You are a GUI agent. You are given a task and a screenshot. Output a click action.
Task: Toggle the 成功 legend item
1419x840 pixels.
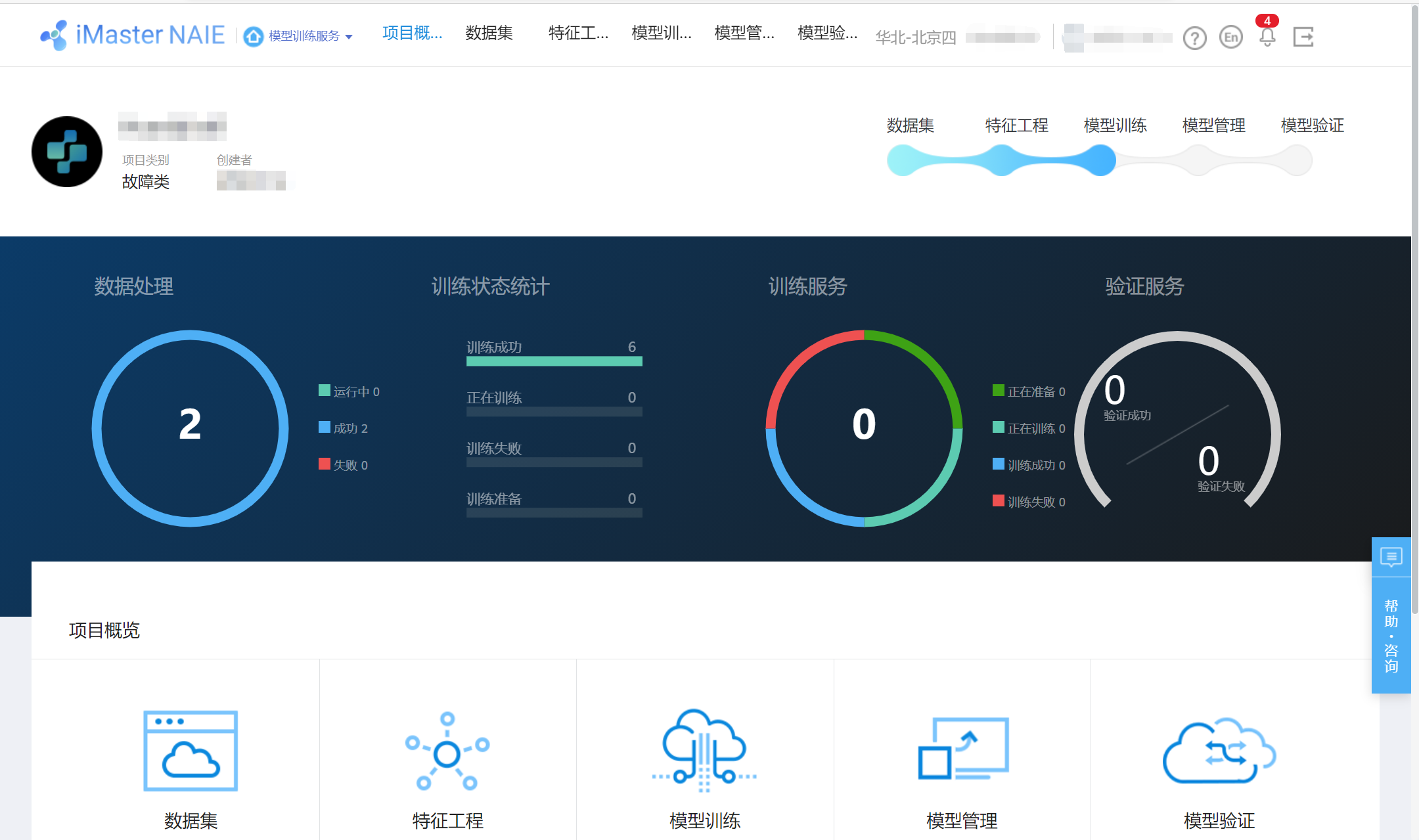[x=346, y=428]
